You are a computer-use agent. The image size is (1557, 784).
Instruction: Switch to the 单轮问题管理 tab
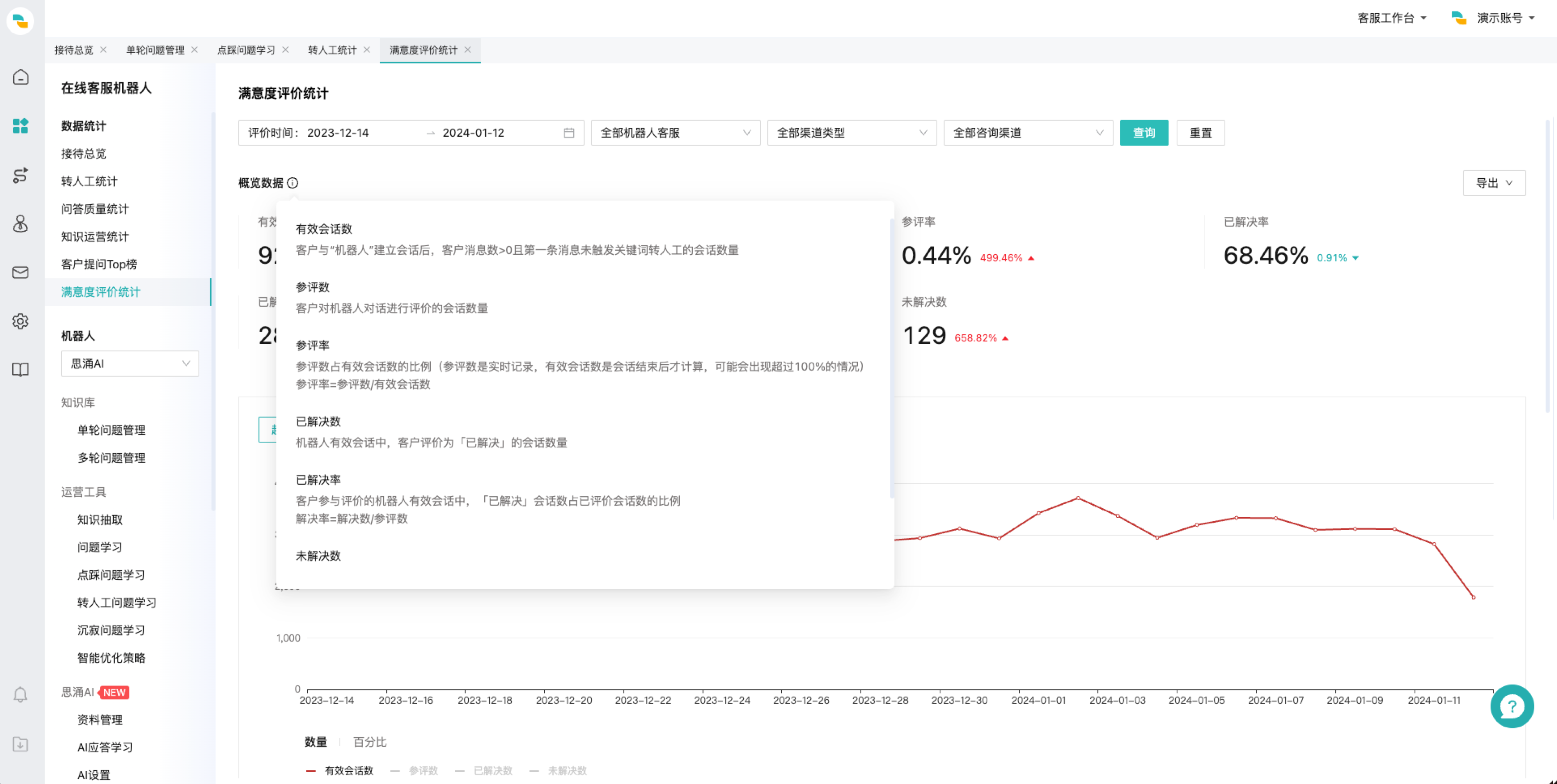tap(155, 49)
